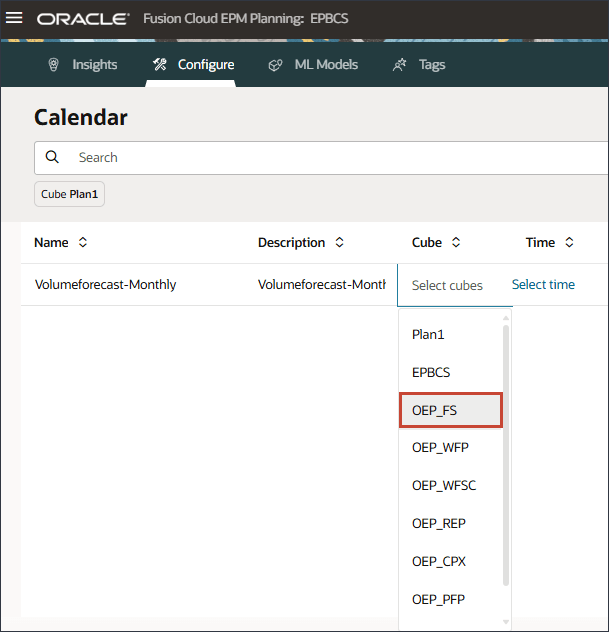
Task: Click the Oracle logo
Action: (83, 19)
